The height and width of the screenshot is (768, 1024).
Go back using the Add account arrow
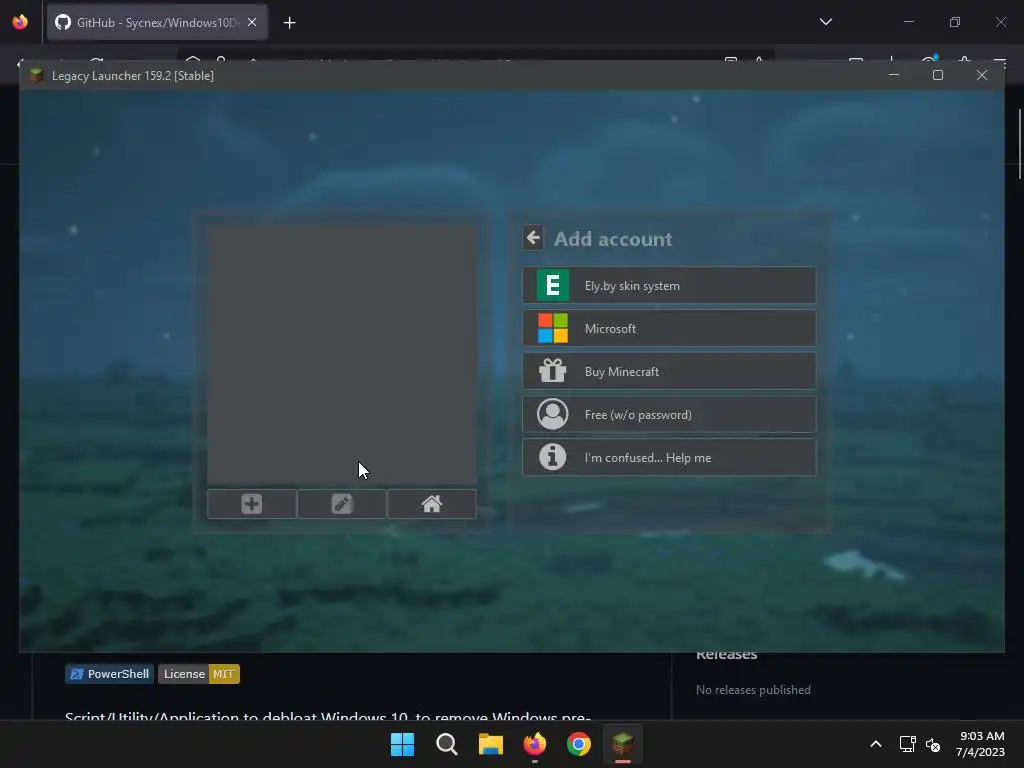(x=533, y=238)
